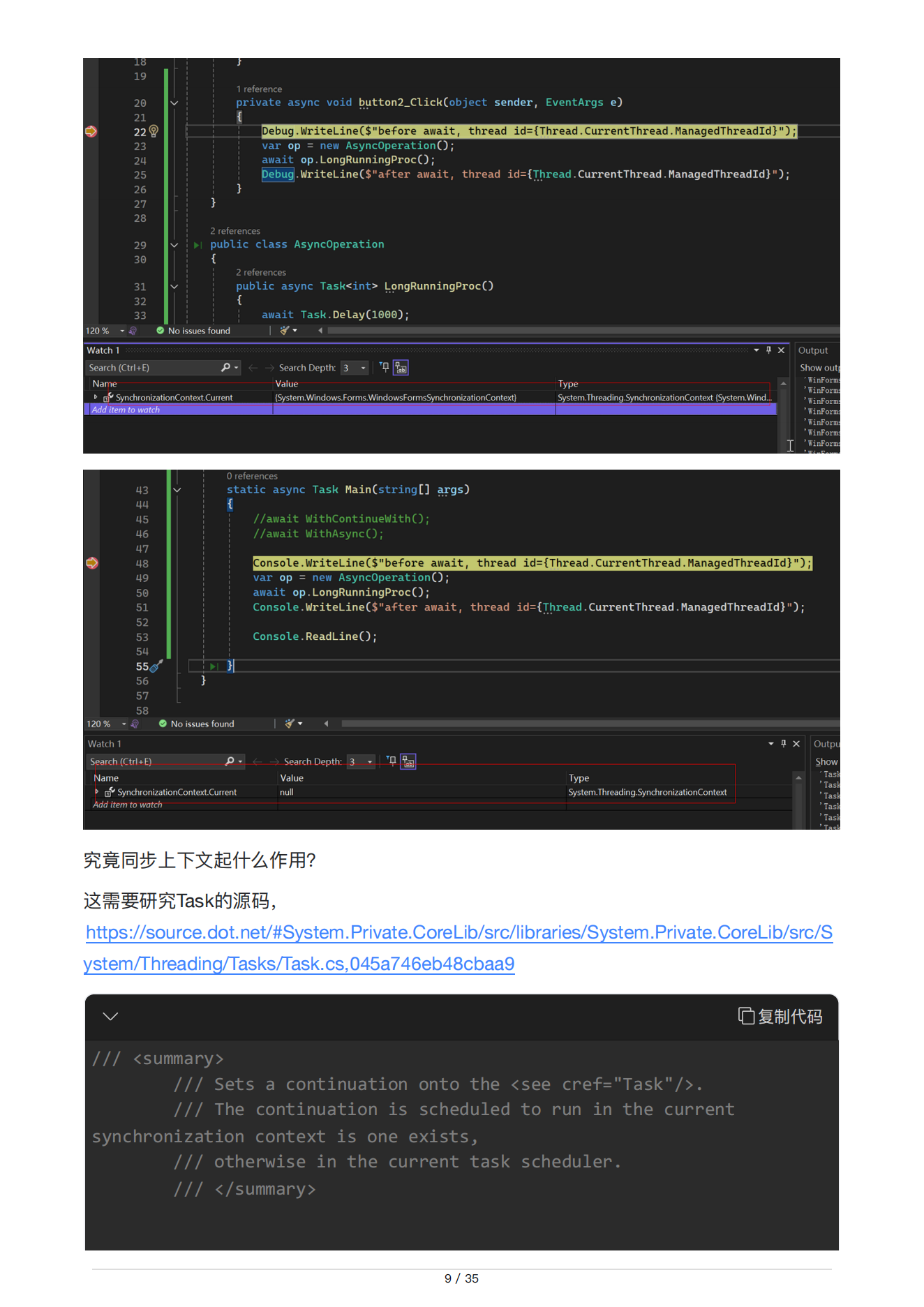This screenshot has height=1307, width=924.
Task: Select the upper Watch 1 tab title
Action: pos(103,350)
